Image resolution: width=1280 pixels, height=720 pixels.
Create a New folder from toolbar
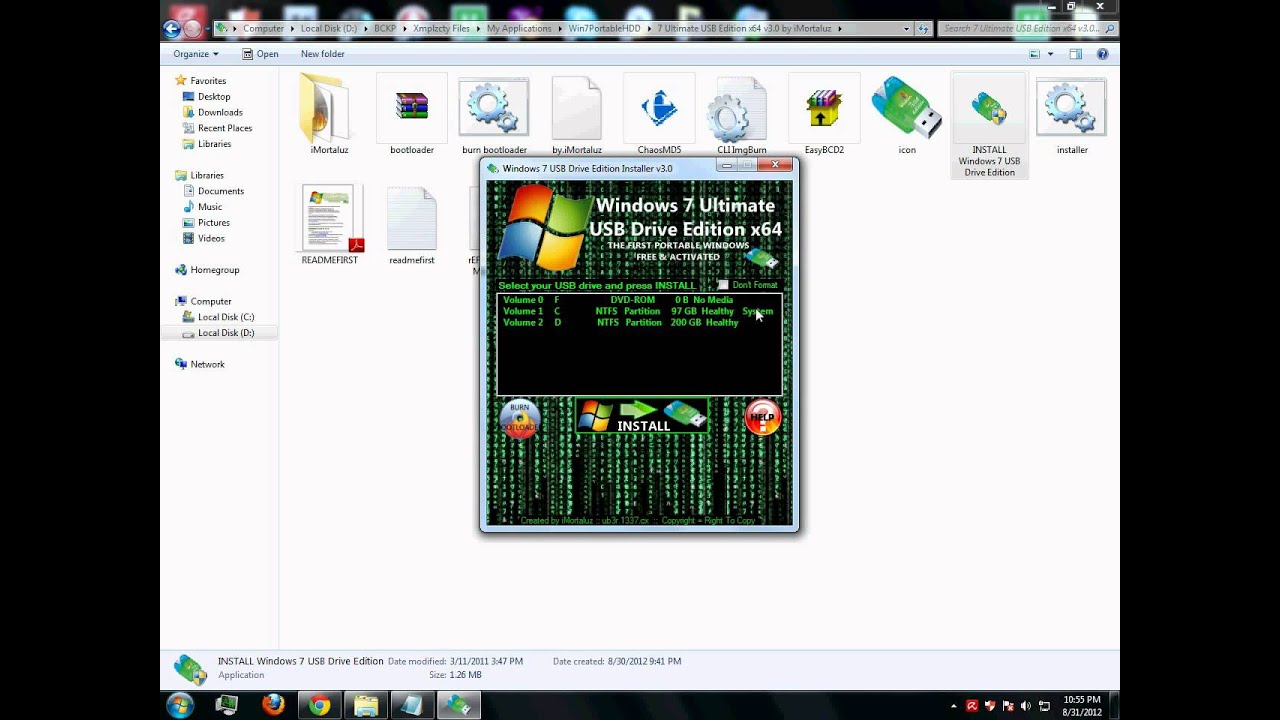pyautogui.click(x=322, y=54)
